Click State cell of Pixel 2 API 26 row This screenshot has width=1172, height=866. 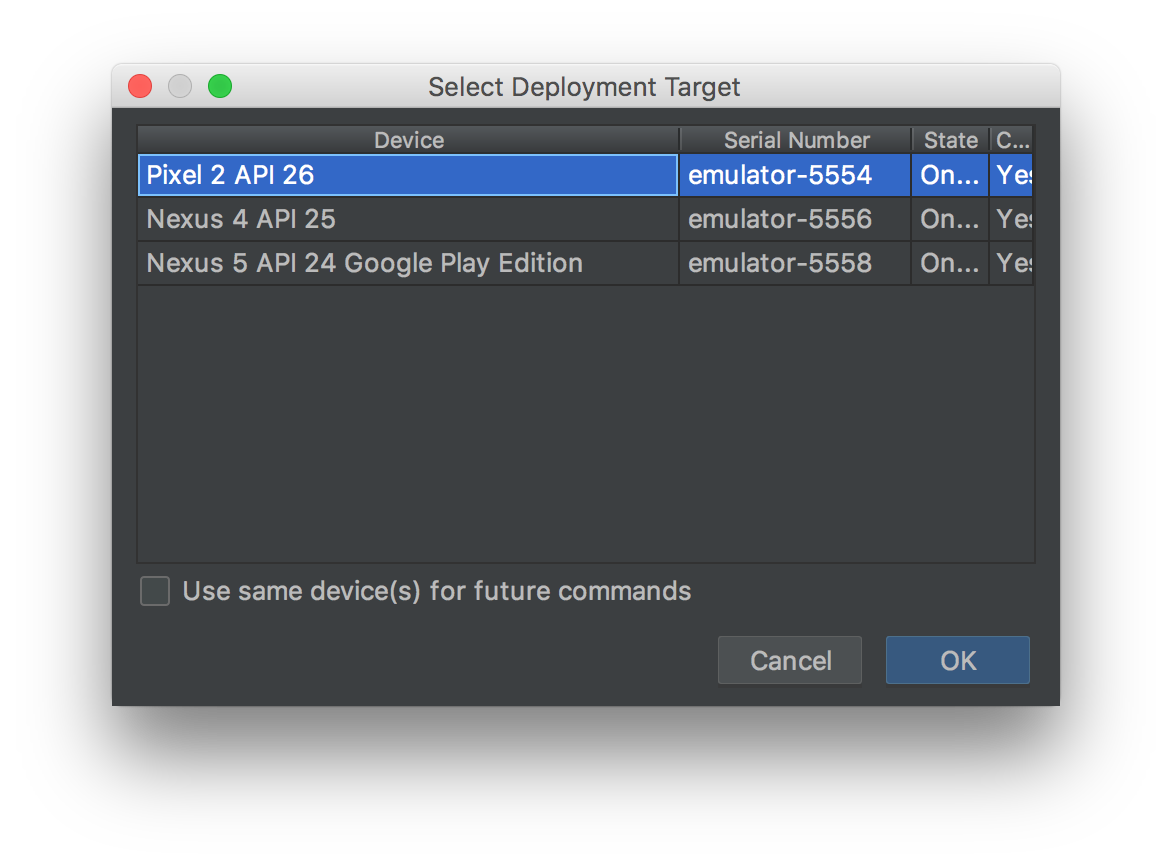point(950,175)
